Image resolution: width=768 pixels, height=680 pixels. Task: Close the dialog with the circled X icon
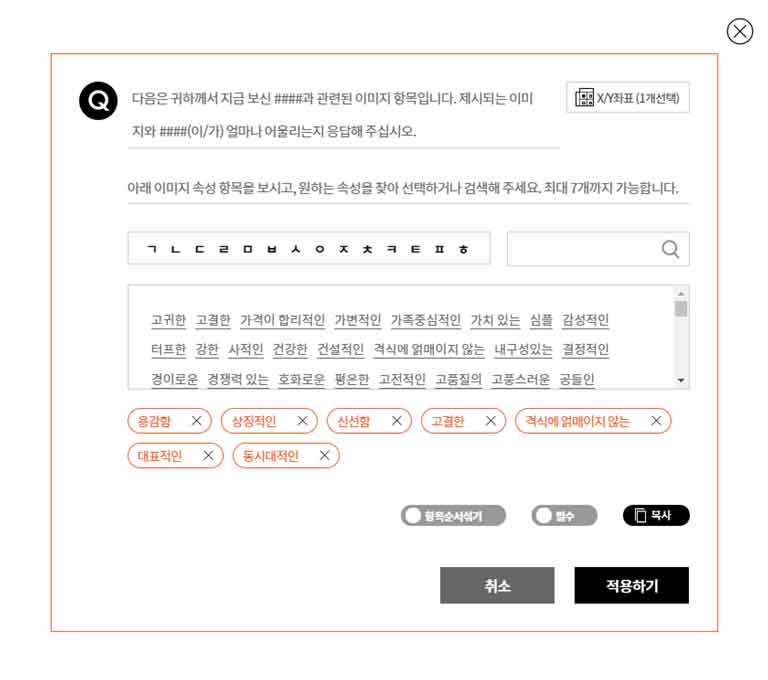[740, 32]
